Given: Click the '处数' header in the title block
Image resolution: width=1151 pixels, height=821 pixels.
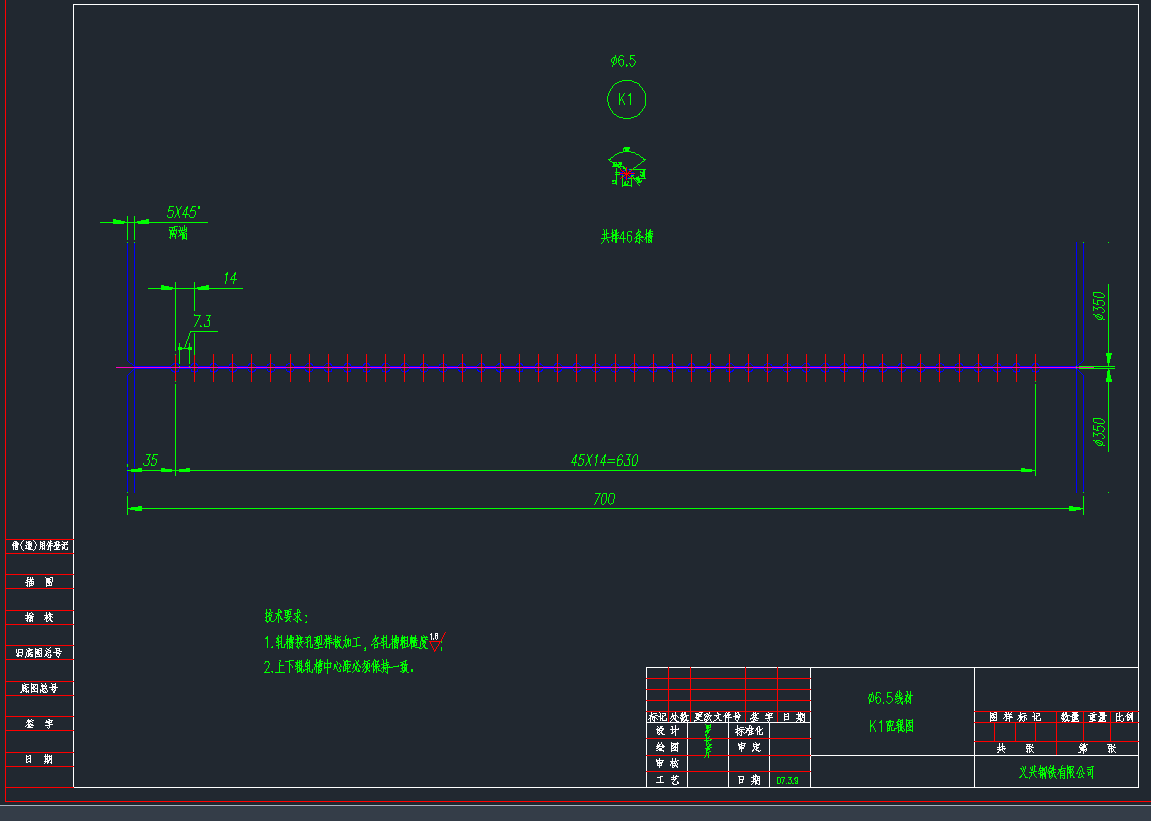Looking at the screenshot, I should pyautogui.click(x=679, y=717).
